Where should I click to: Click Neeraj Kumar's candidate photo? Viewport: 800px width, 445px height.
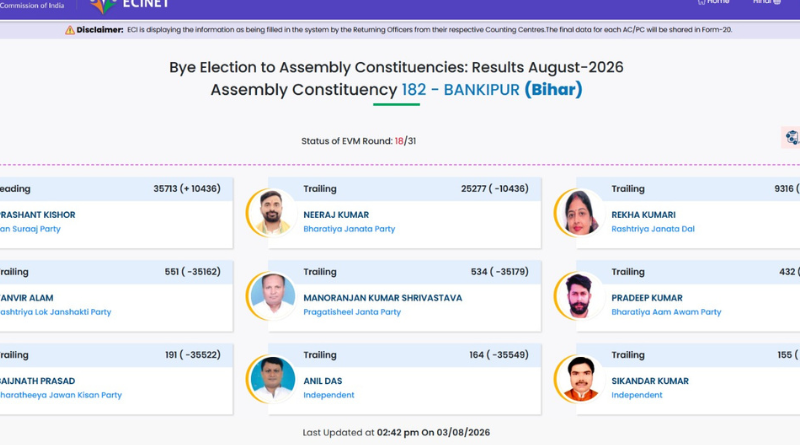tap(272, 213)
